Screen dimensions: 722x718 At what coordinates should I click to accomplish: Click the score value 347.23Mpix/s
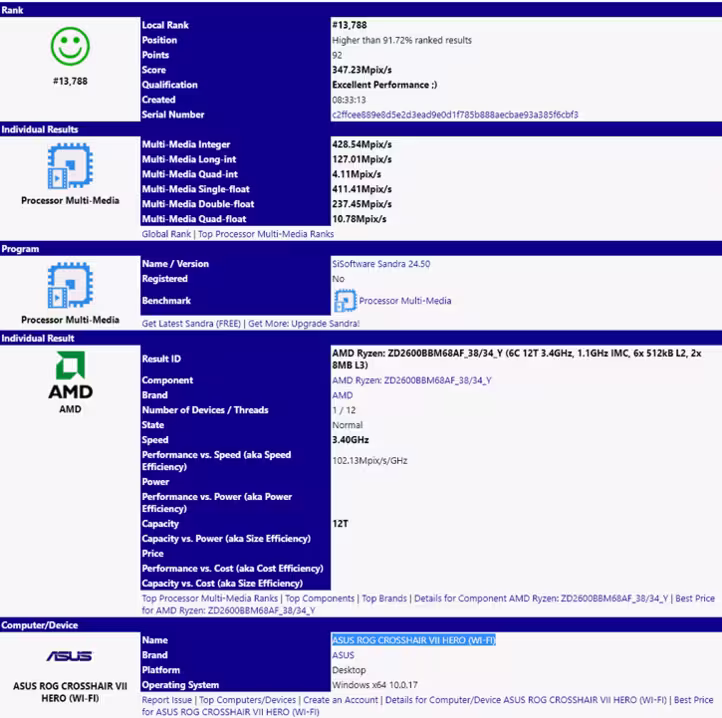362,70
